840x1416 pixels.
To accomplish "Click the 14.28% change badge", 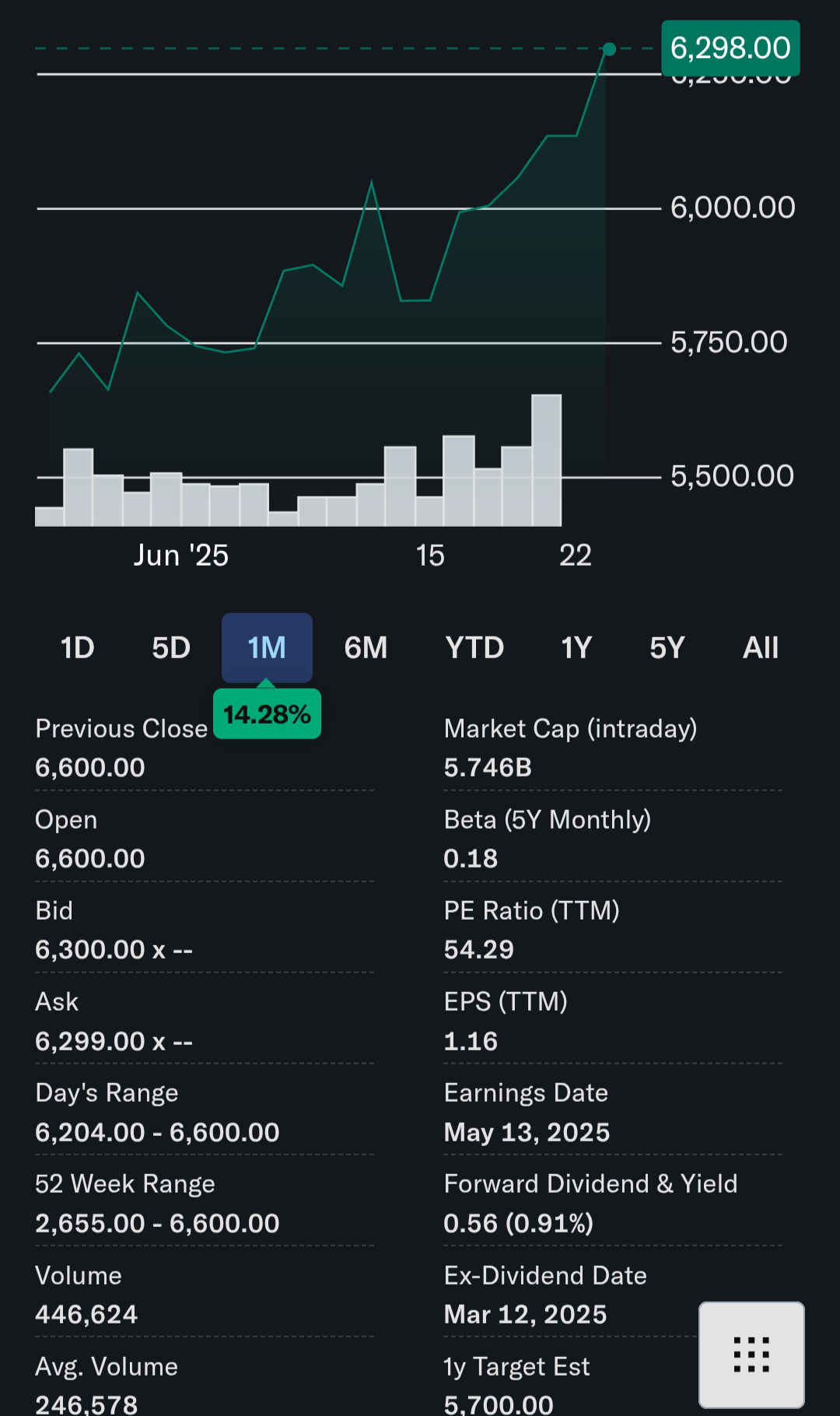I will tap(267, 714).
